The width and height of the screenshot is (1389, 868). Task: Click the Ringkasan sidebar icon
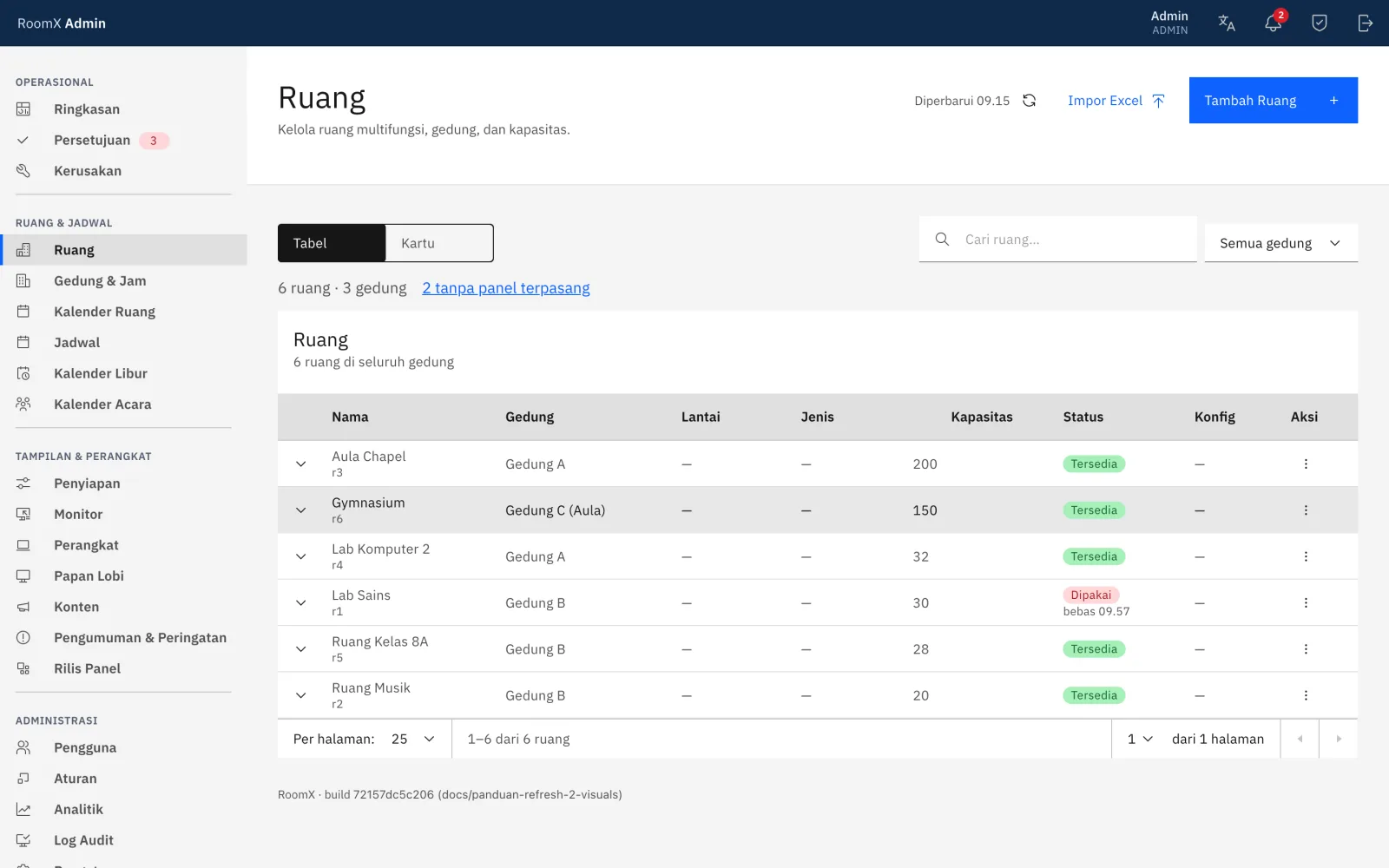23,109
